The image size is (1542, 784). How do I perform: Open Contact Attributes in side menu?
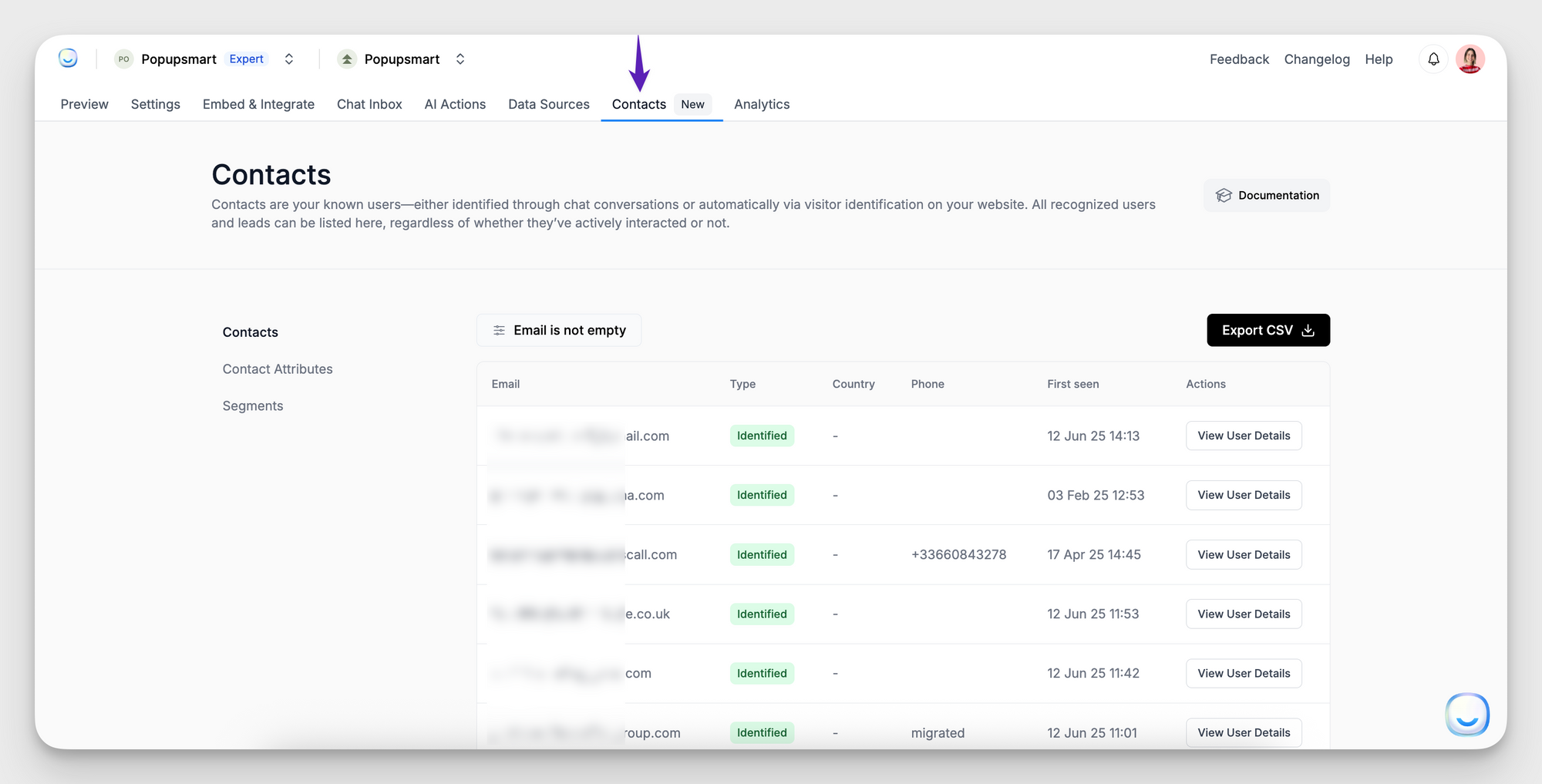(x=278, y=369)
